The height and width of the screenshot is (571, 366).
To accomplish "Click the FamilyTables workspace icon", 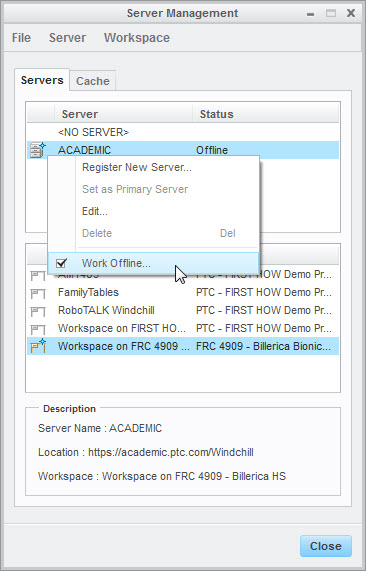I will point(38,293).
